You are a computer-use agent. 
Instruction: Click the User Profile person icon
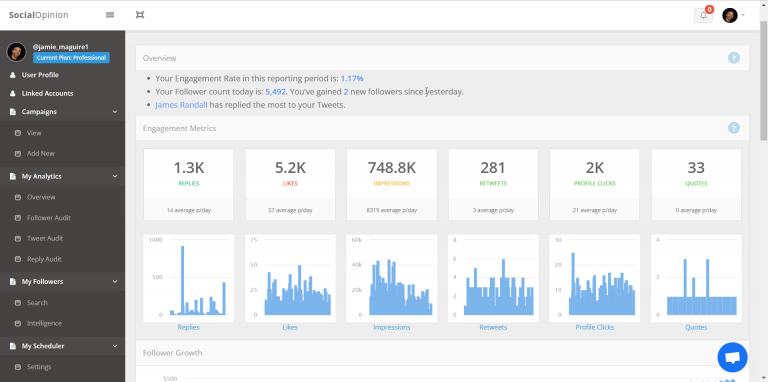[13, 75]
